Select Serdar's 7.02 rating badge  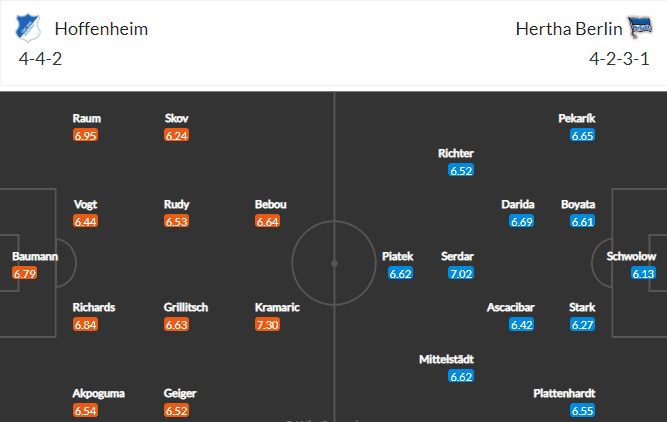(461, 273)
